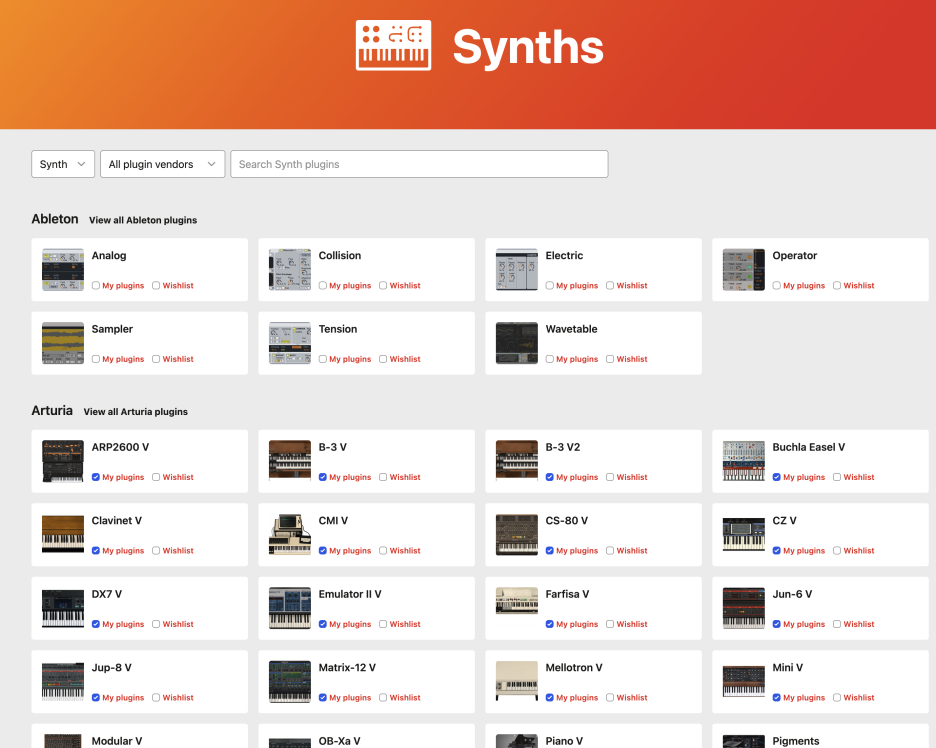Click the Arturia vendor heading
Image resolution: width=936 pixels, height=748 pixels.
52,411
